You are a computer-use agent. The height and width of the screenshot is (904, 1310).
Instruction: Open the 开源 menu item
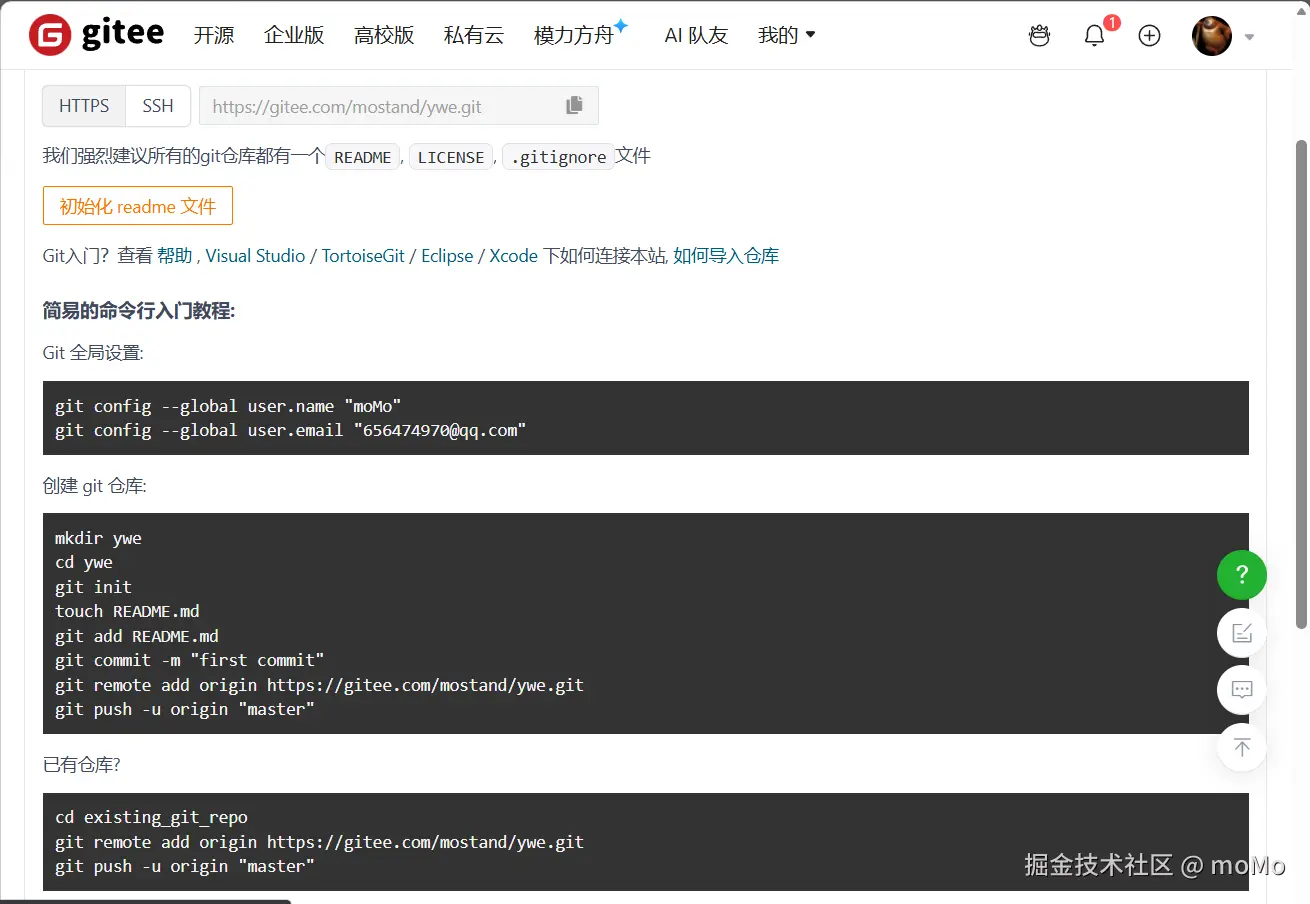pos(214,36)
